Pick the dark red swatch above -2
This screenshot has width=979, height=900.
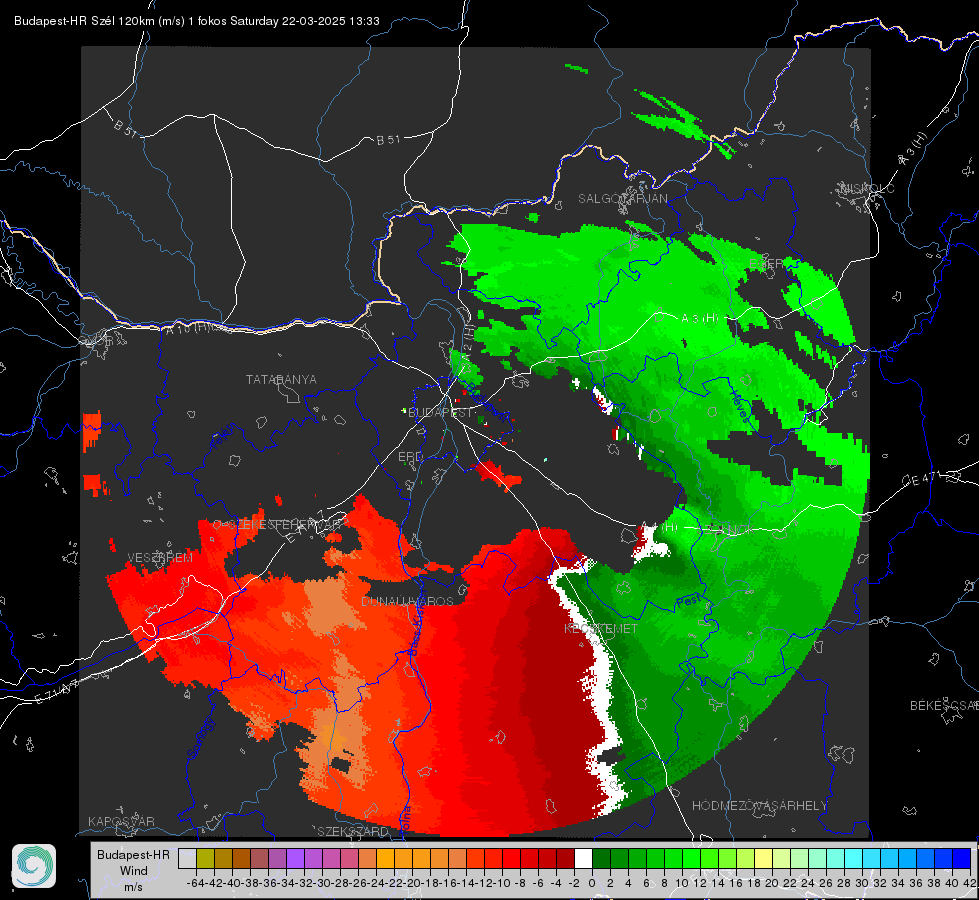565,859
